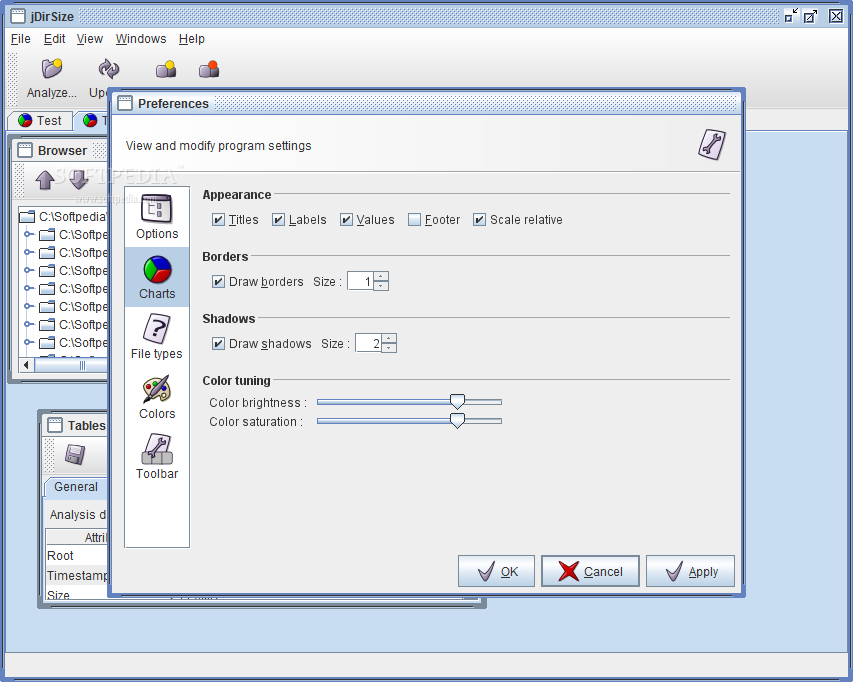Open the Windows menu
Viewport: 853px width, 682px height.
point(141,39)
